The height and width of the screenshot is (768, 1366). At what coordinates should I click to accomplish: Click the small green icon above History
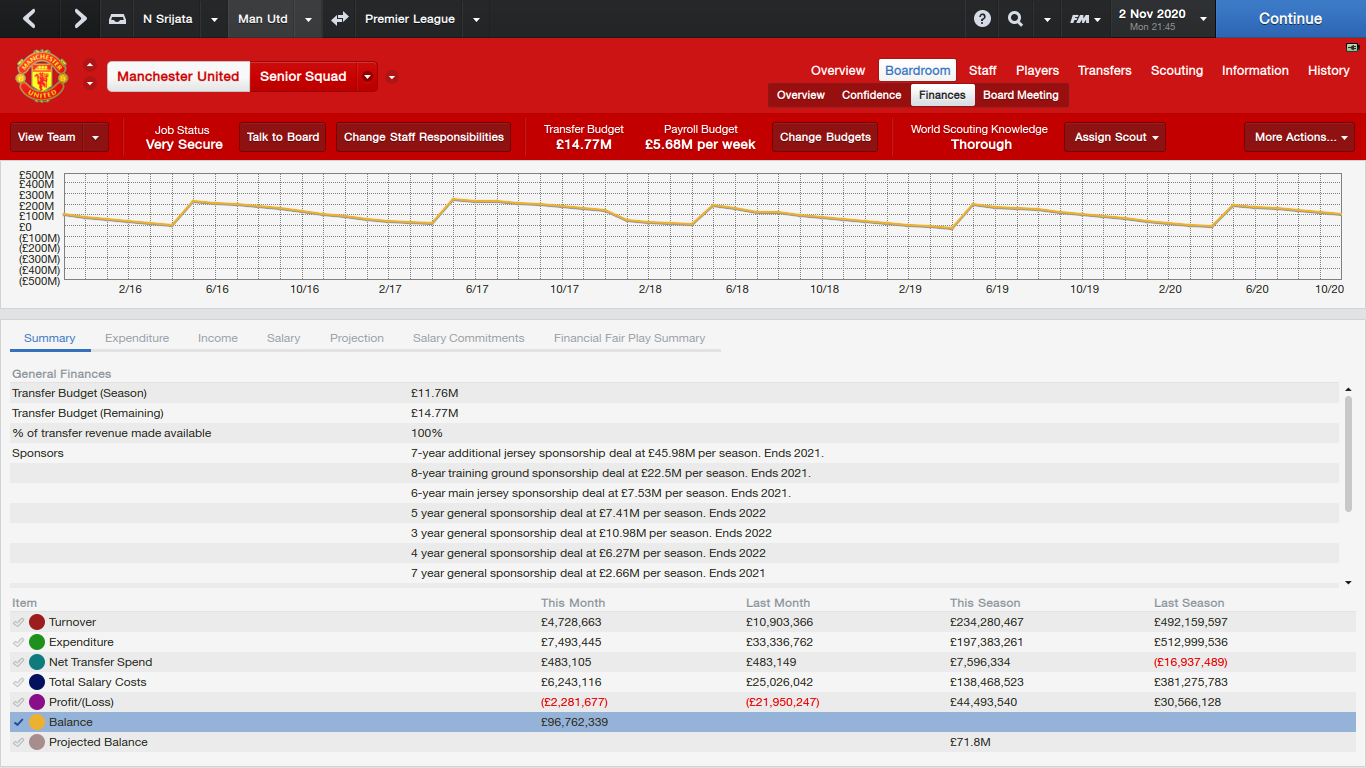coord(1352,47)
